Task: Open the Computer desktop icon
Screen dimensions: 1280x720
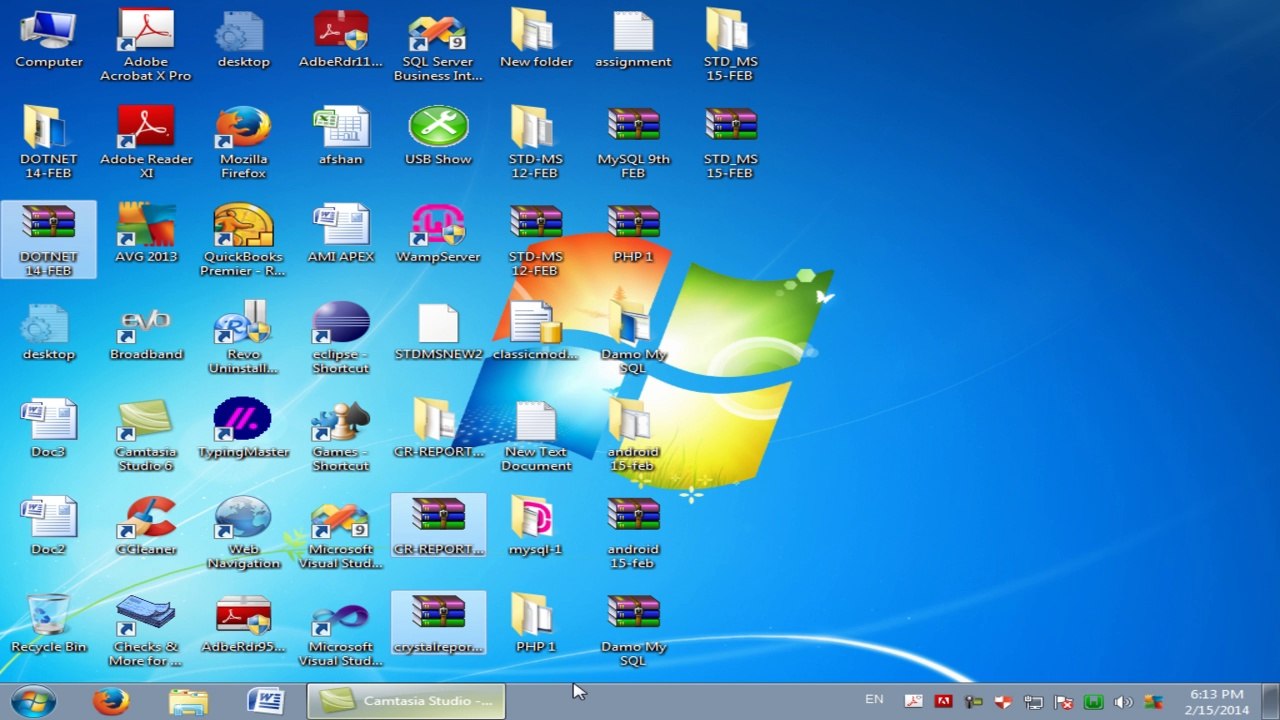Action: click(48, 40)
